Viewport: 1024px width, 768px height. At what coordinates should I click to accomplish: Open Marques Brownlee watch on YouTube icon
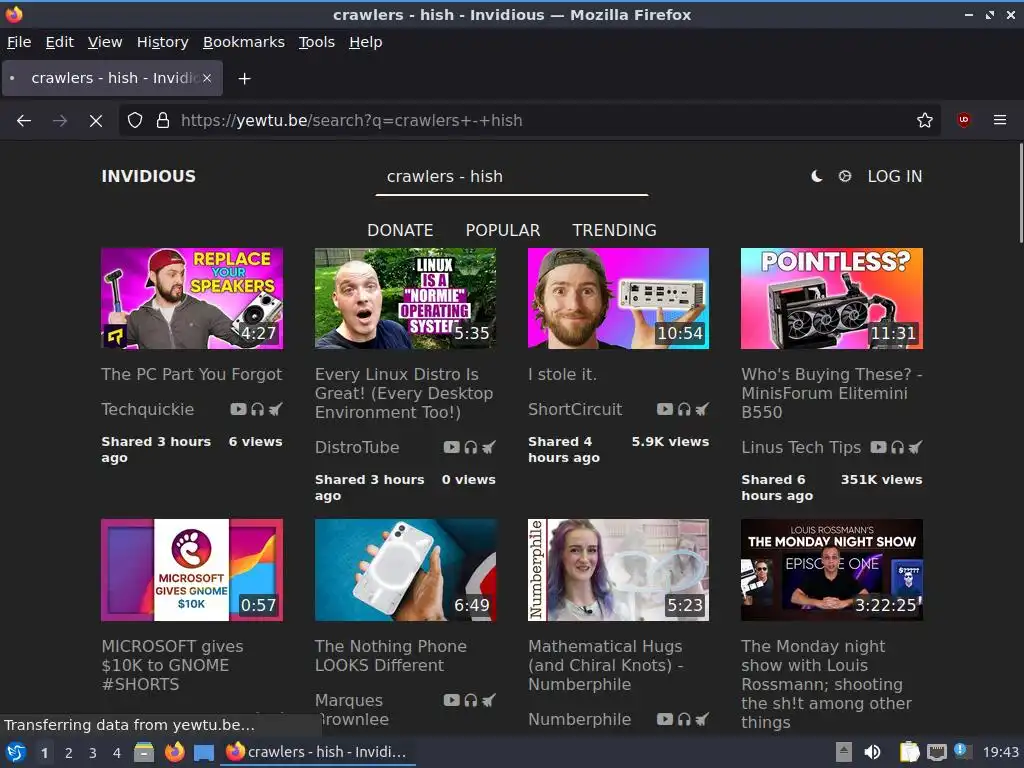[451, 699]
